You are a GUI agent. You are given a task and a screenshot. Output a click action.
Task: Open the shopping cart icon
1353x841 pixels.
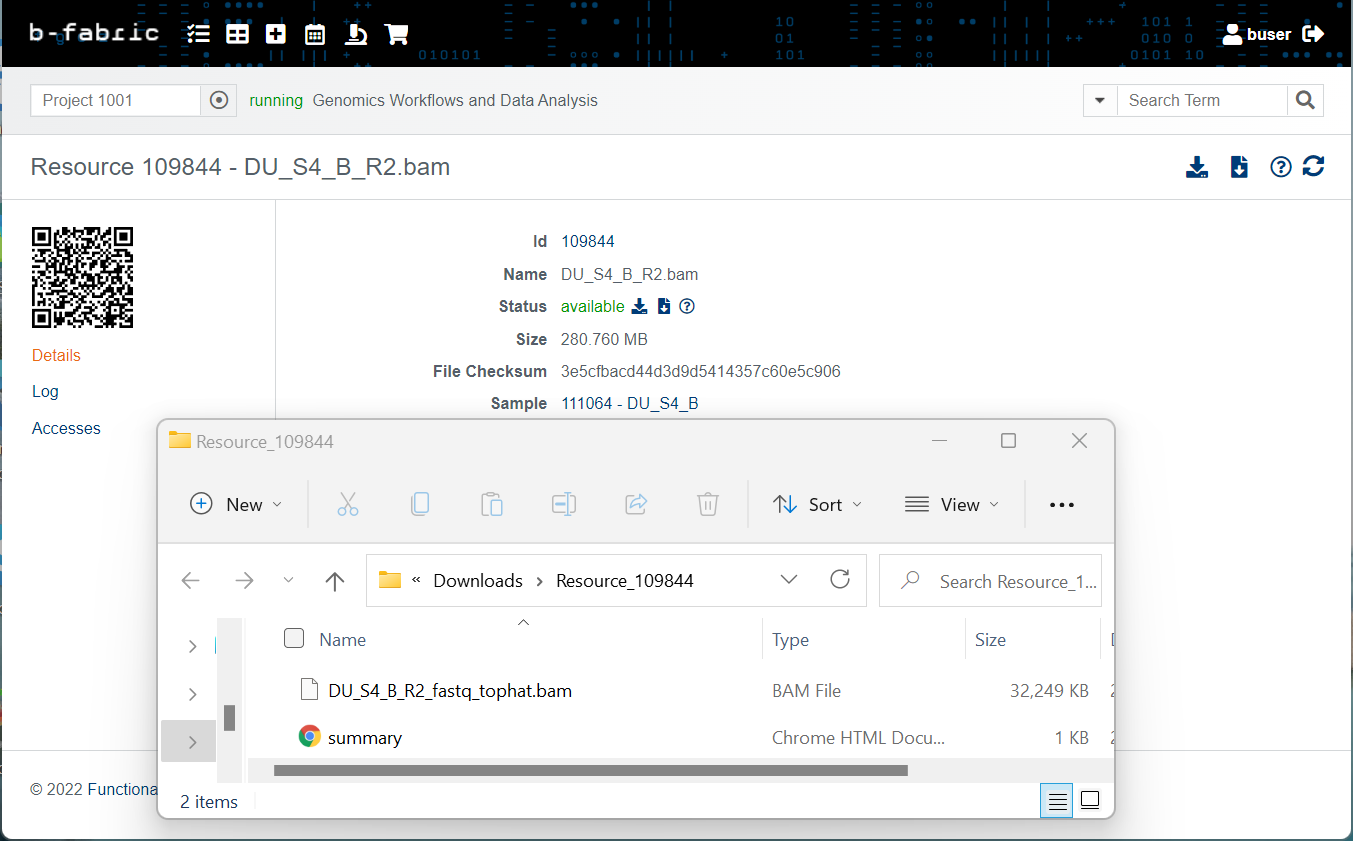[x=397, y=34]
